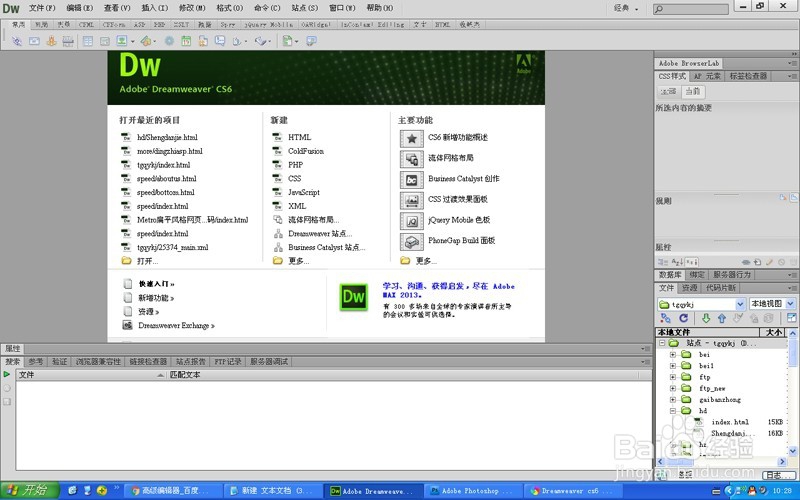Click the star icon for CS6 new features
Viewport: 800px width, 500px height.
(411, 138)
